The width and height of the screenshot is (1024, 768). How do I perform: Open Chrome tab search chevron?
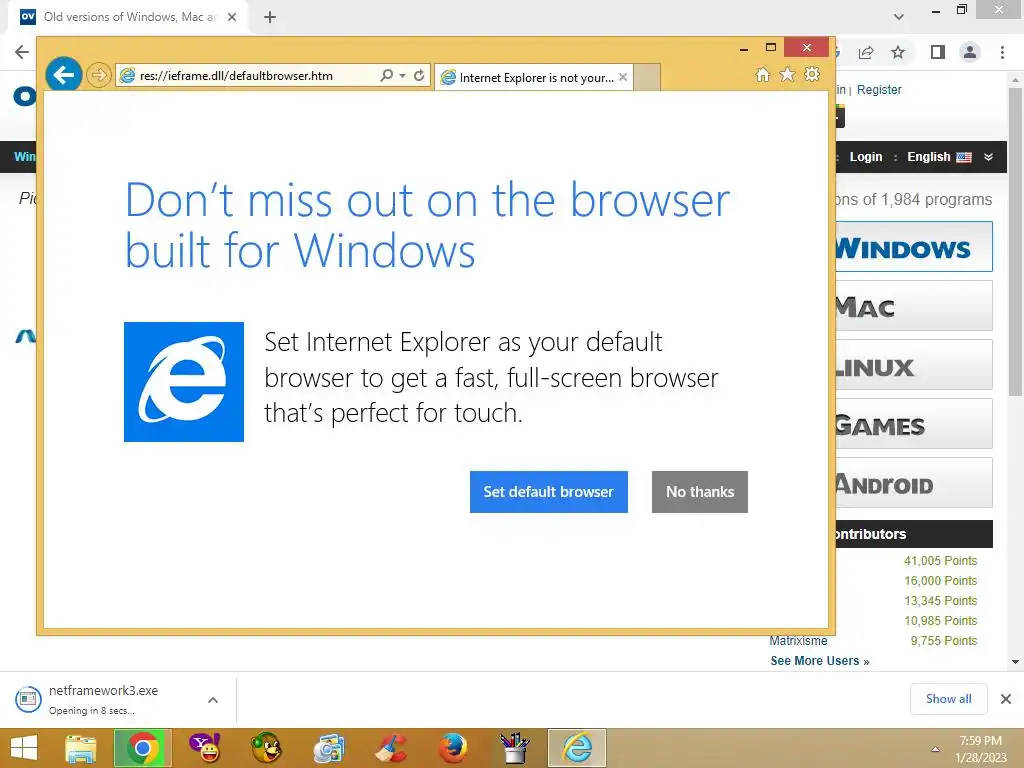(899, 17)
